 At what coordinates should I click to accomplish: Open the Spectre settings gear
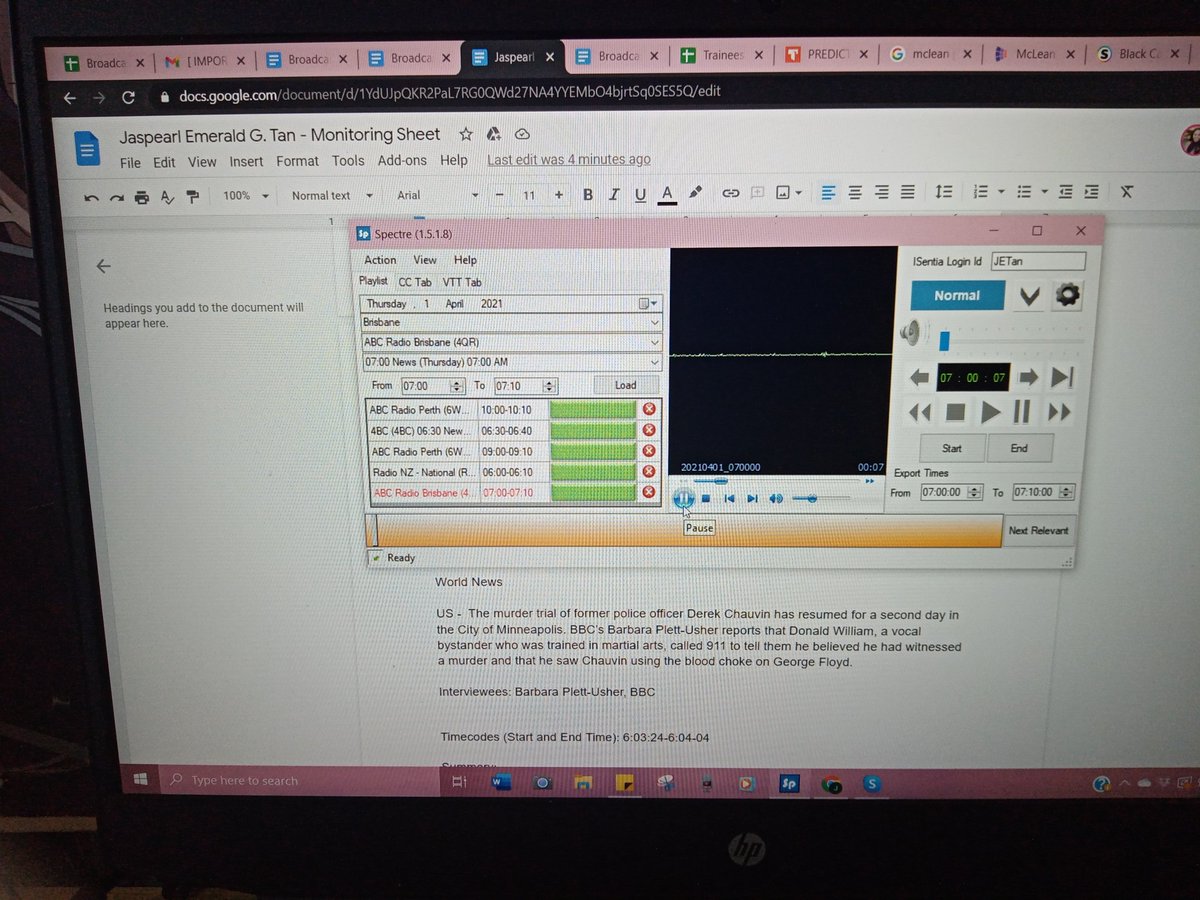[1066, 295]
